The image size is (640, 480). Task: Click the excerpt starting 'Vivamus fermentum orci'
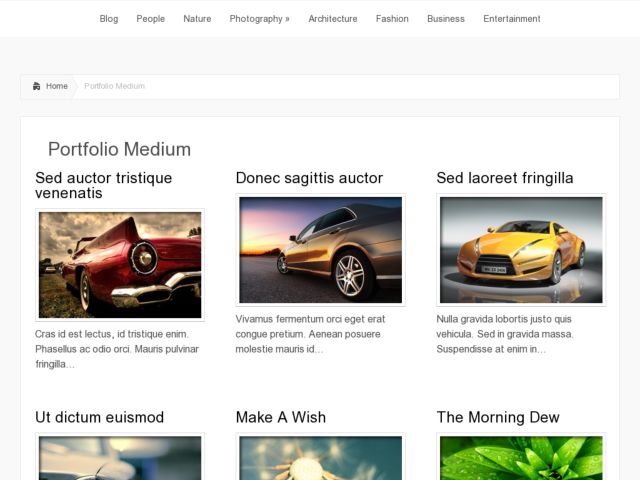(x=310, y=334)
